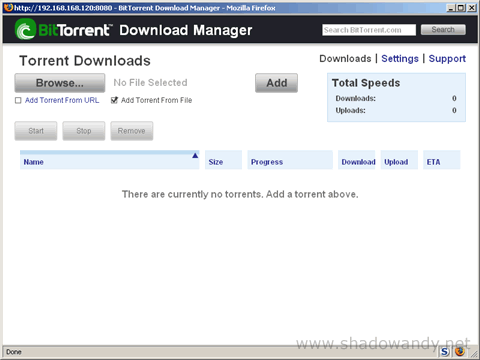Click the BitTorrent logo icon

point(25,29)
